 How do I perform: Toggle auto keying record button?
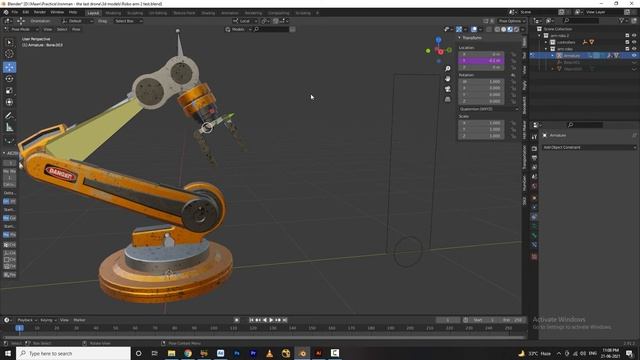click(236, 320)
